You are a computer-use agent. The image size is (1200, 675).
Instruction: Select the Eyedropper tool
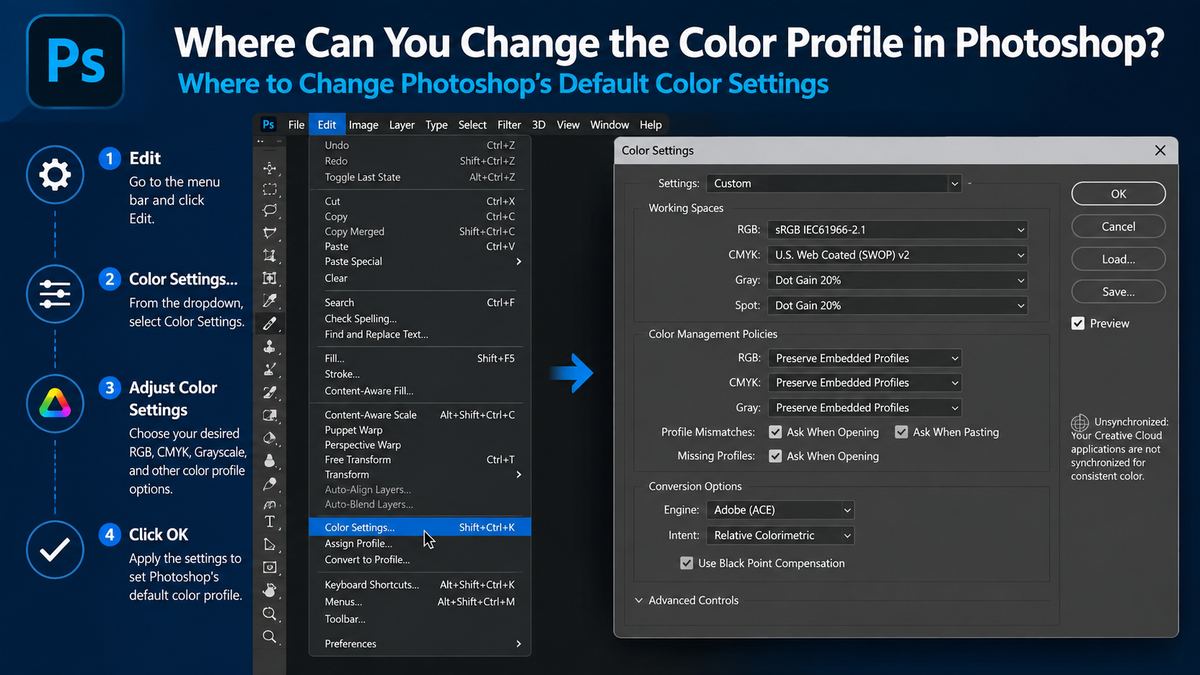click(269, 300)
